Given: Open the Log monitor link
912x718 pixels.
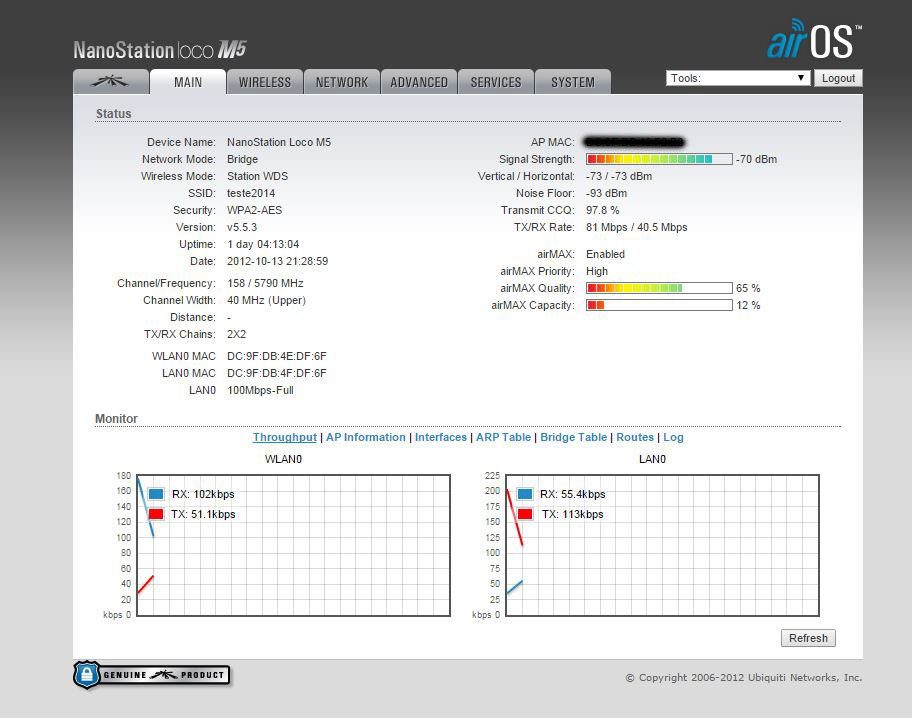Looking at the screenshot, I should 673,437.
